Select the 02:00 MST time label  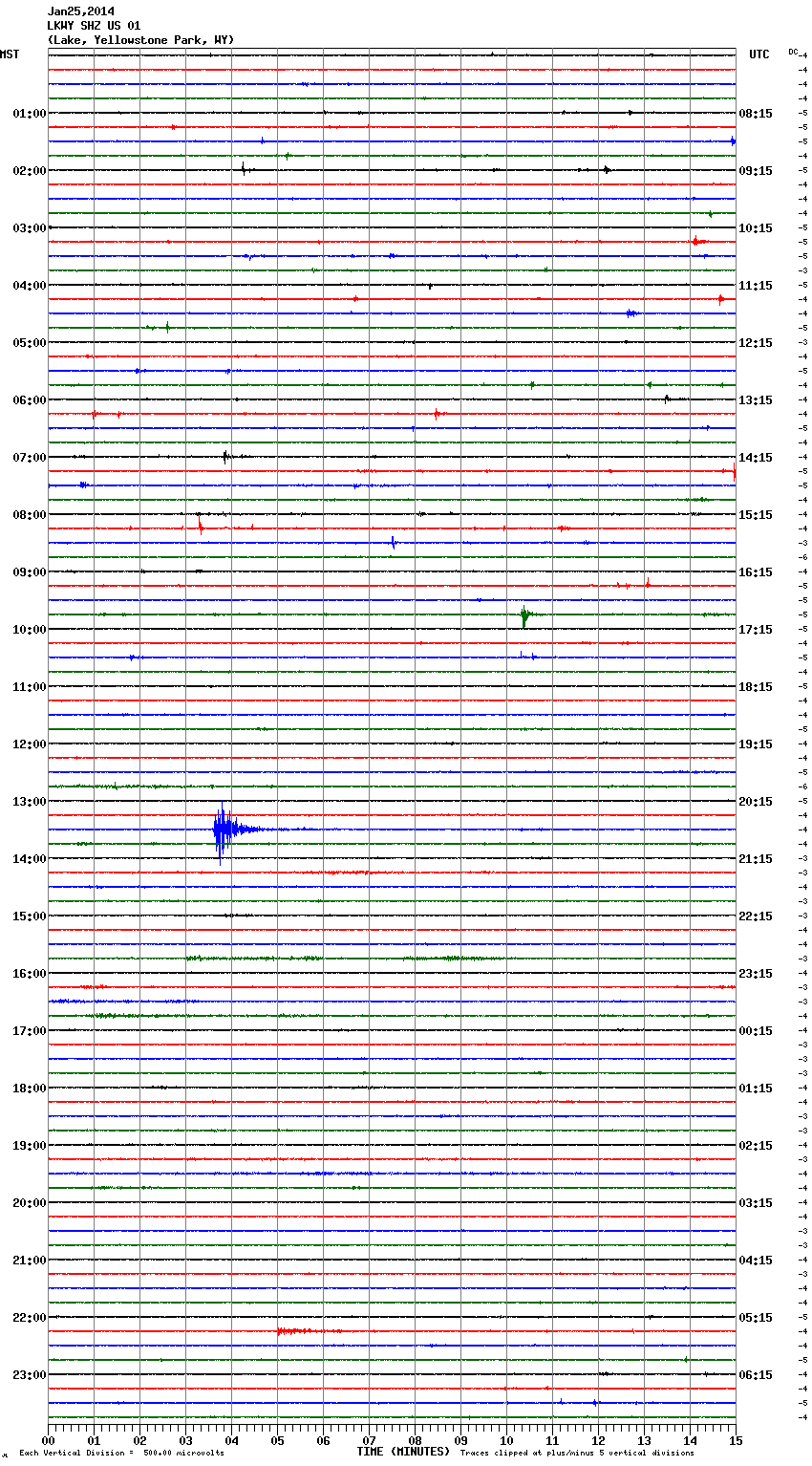pyautogui.click(x=30, y=171)
